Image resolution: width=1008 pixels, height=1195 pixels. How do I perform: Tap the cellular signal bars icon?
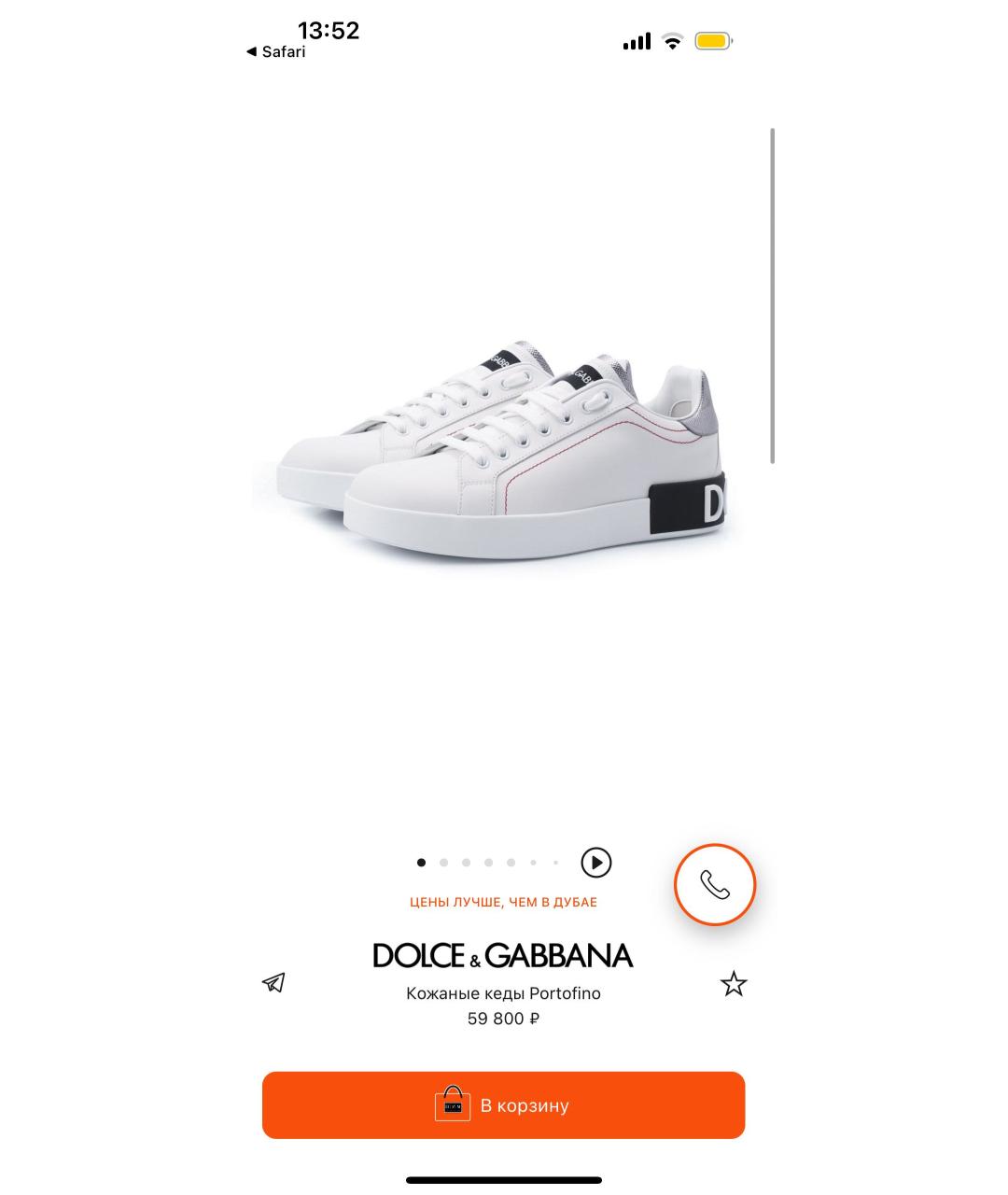point(637,41)
